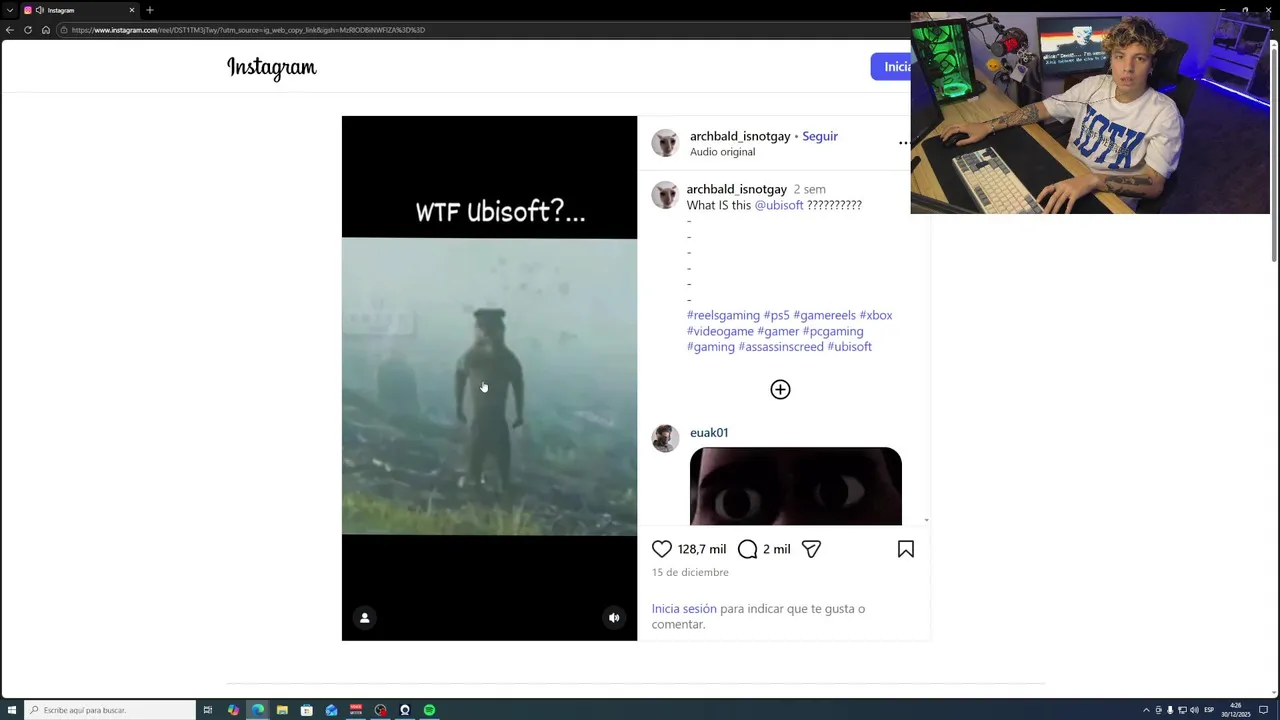This screenshot has height=720, width=1280.
Task: Click the 2 sem timestamp in caption
Action: coord(810,189)
